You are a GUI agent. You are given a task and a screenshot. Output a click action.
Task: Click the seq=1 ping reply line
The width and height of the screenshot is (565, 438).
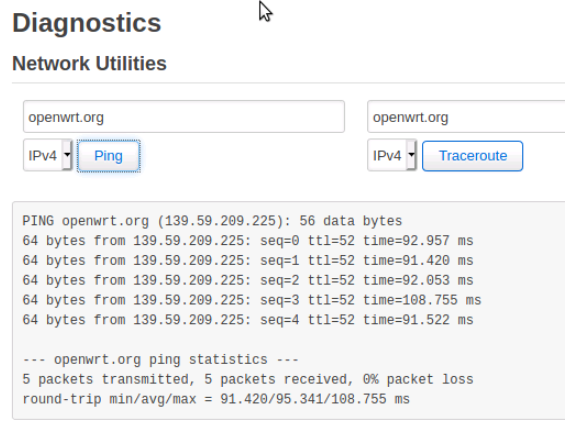(248, 260)
